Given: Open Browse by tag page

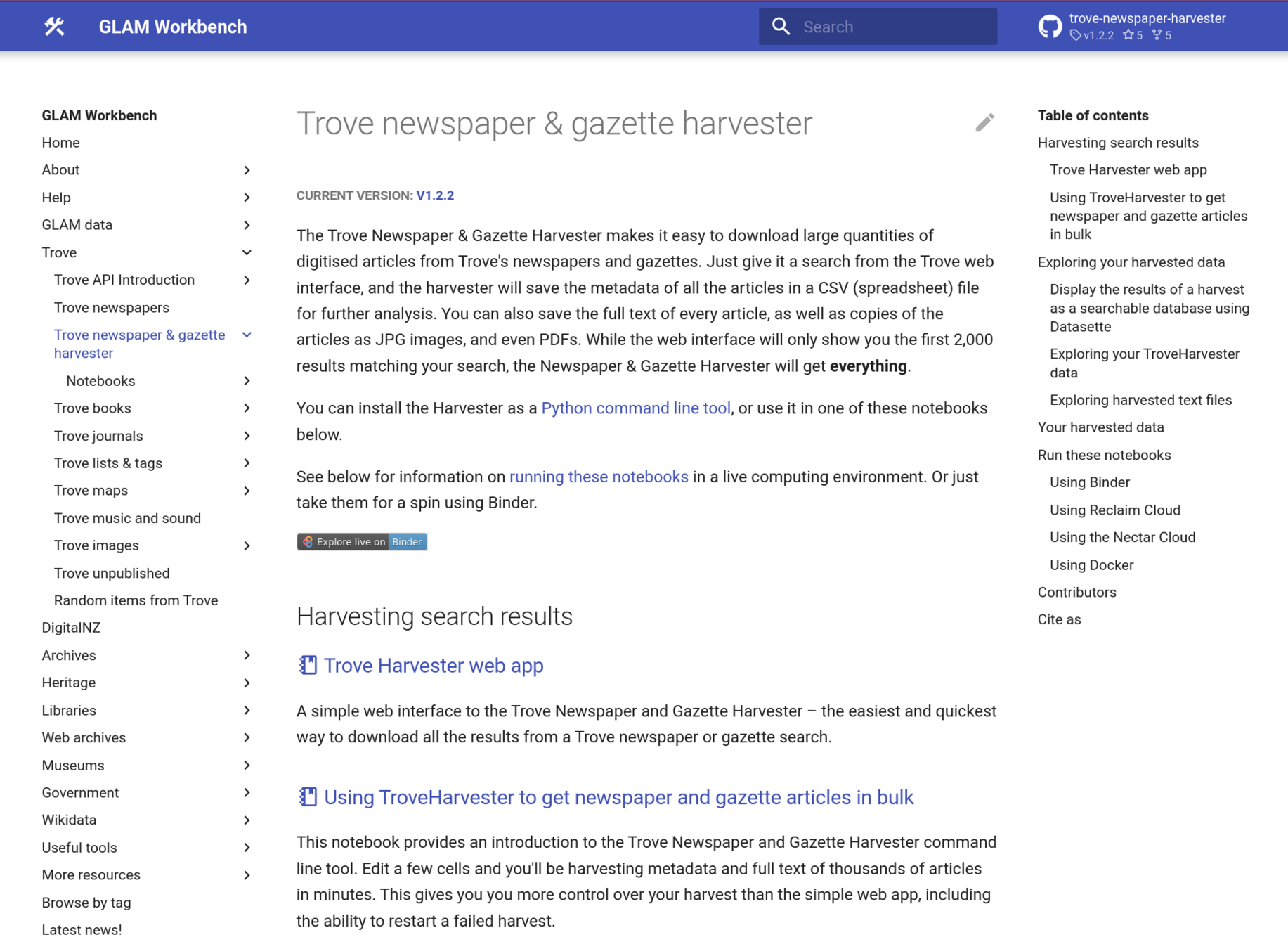Looking at the screenshot, I should pos(86,903).
